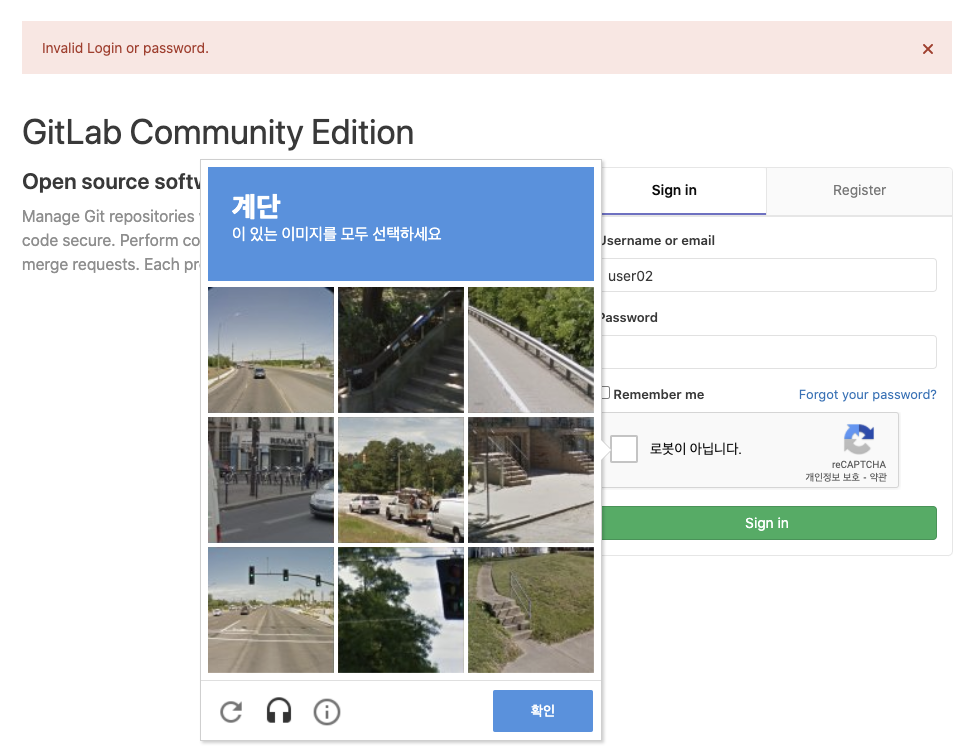Select the Sign in tab

point(674,190)
